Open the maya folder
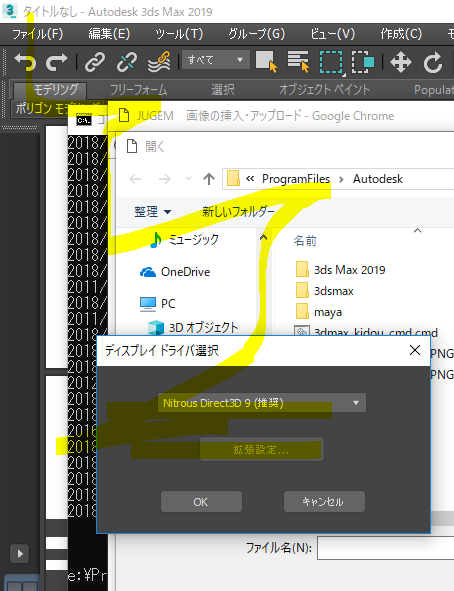454x591 pixels. coord(319,312)
